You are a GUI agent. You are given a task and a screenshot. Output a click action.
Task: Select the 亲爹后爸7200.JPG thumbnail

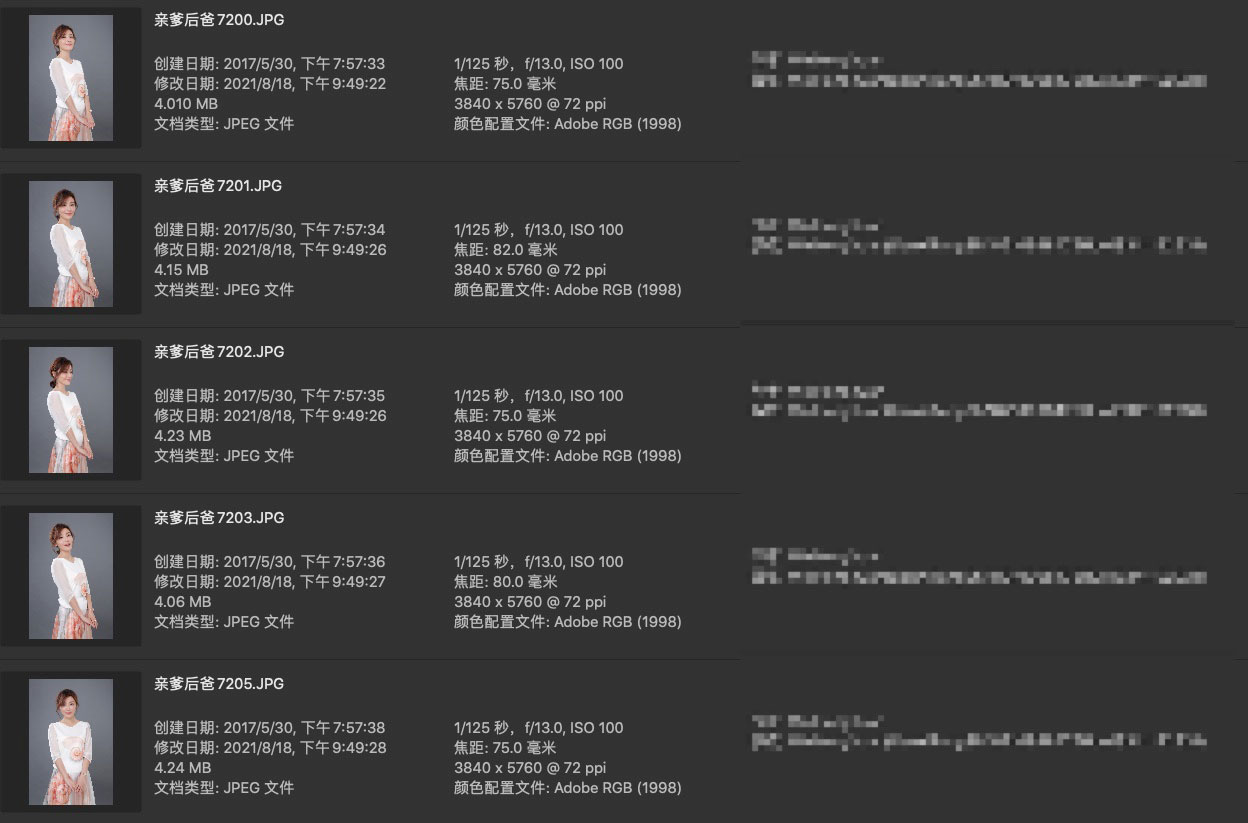point(70,78)
